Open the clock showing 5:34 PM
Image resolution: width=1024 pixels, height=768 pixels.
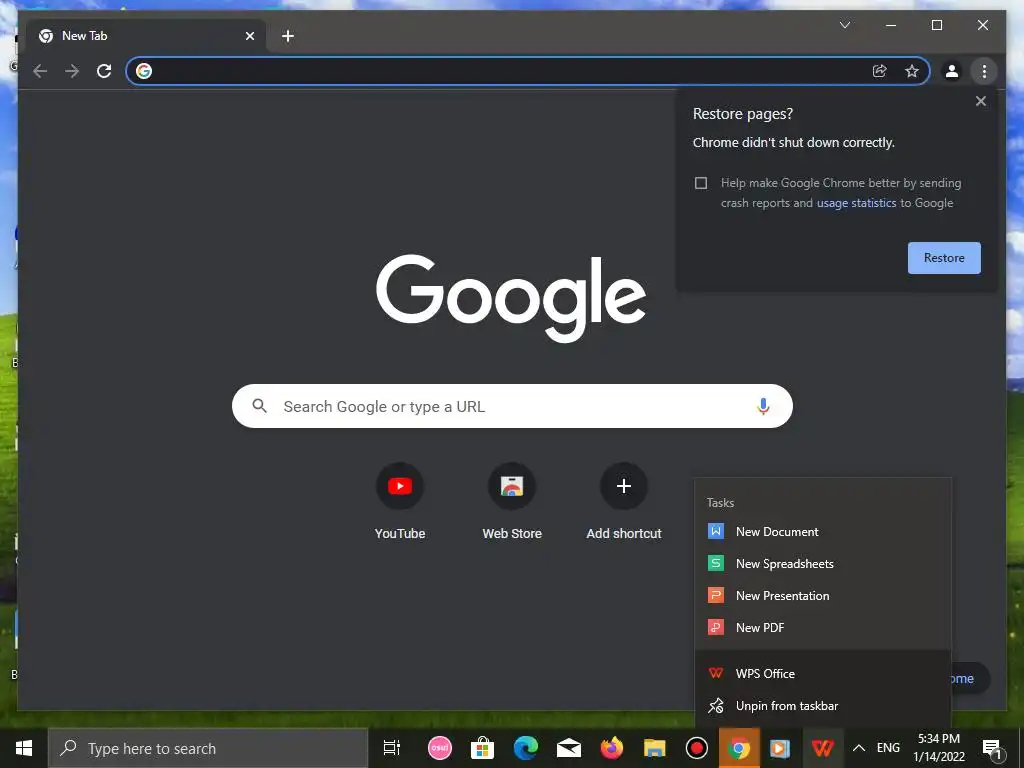(939, 748)
